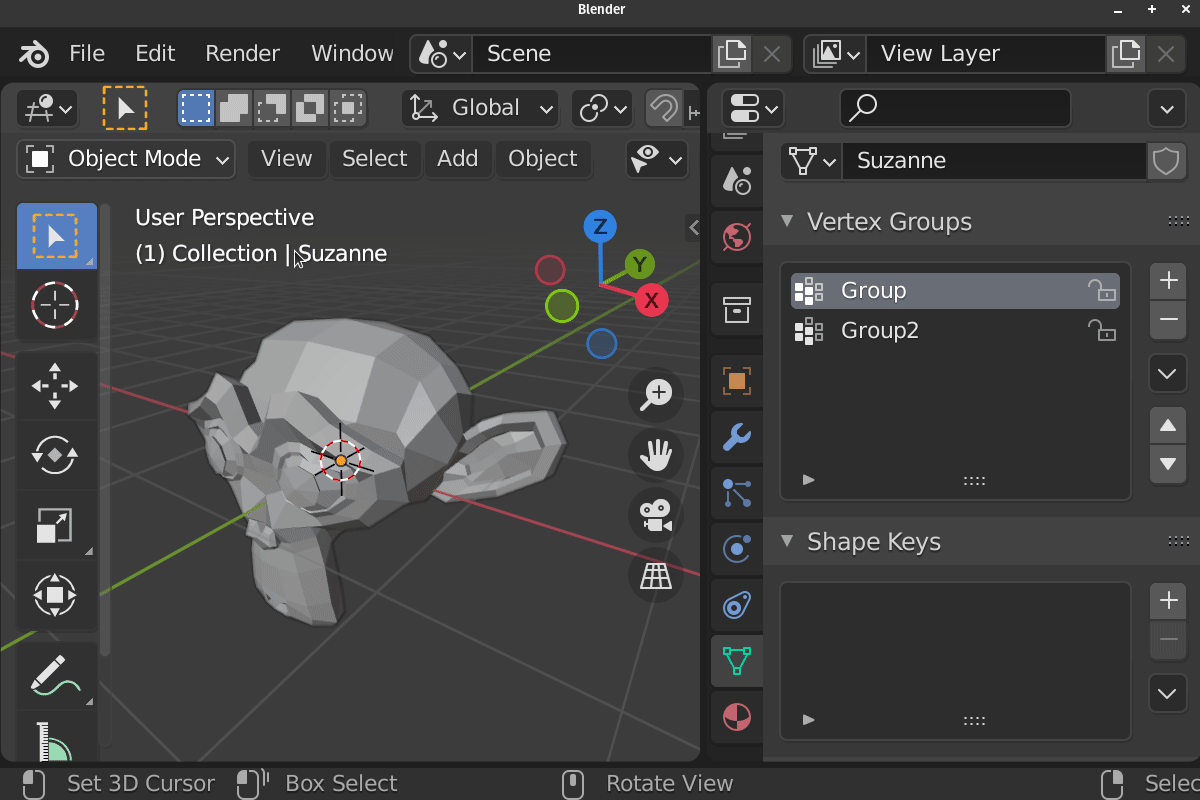Click the Y axis on navigation gizmo
The width and height of the screenshot is (1200, 800).
640,265
